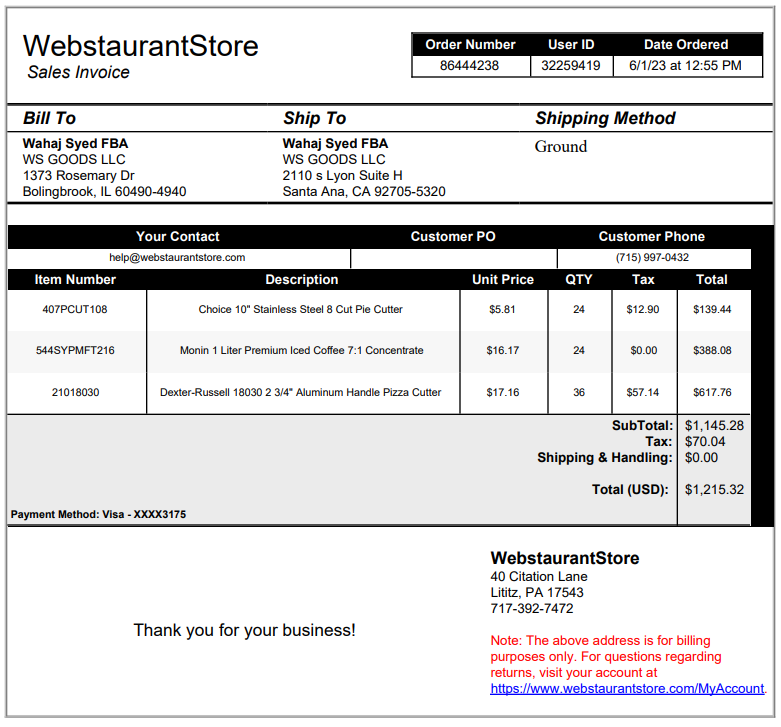Click bill-to address 1373 Rosemary Dr
This screenshot has width=781, height=727.
coord(79,176)
